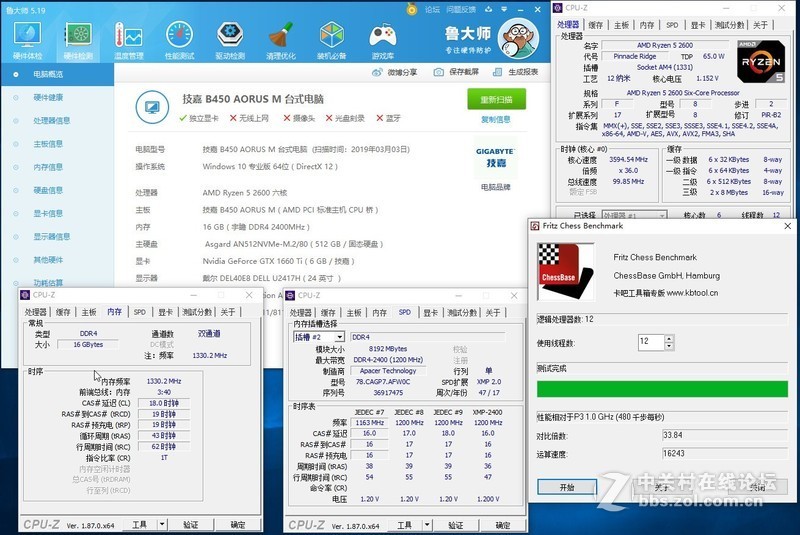
Task: Click 验证 button in CPU-Z memory-tab window
Action: (x=190, y=524)
